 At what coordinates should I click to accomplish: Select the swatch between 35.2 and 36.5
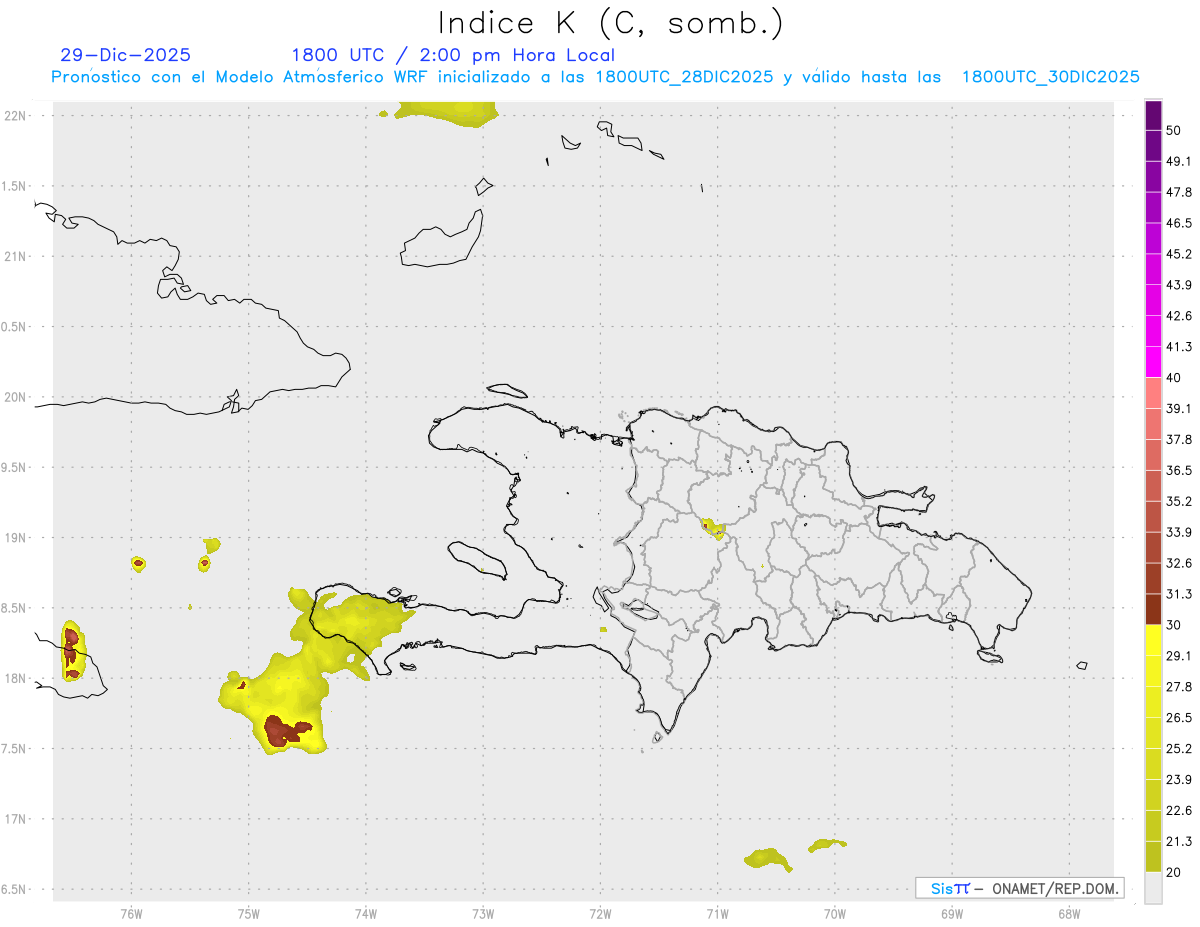point(1154,486)
